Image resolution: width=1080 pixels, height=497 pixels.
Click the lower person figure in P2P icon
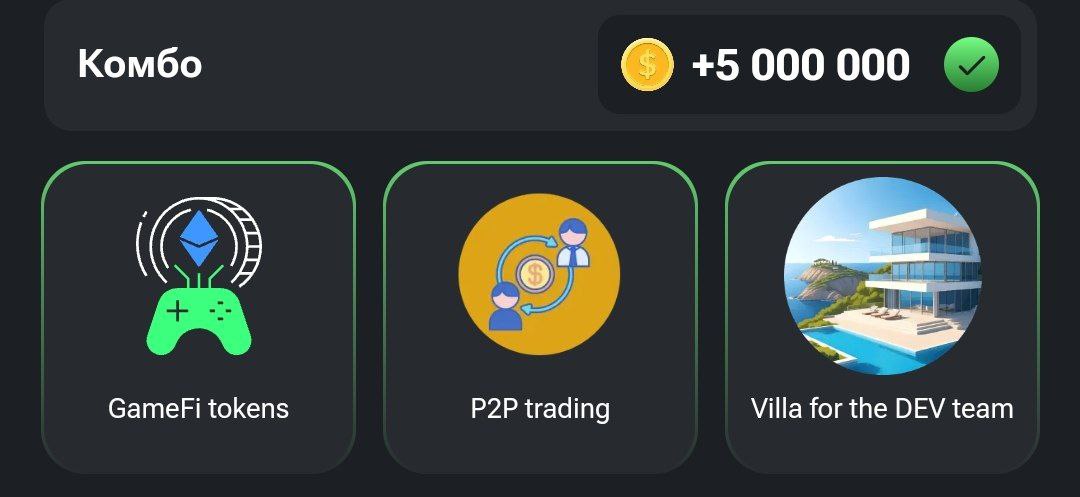pyautogui.click(x=505, y=306)
